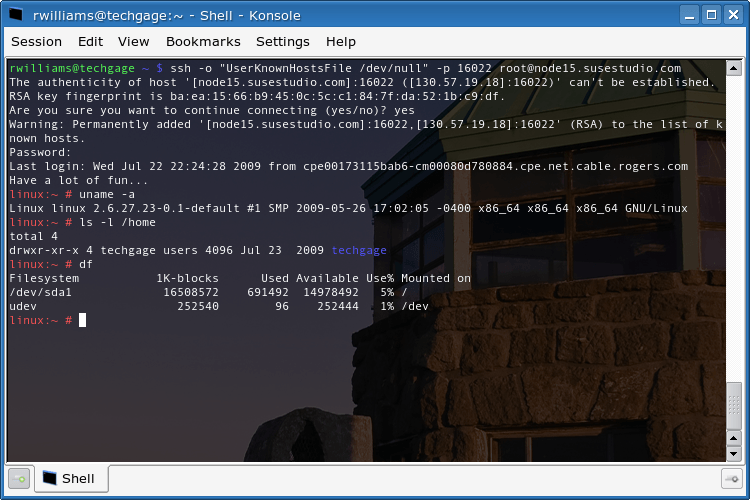Screen dimensions: 750x500
Task: Click the '14978492' available value
Action: [x=331, y=292]
